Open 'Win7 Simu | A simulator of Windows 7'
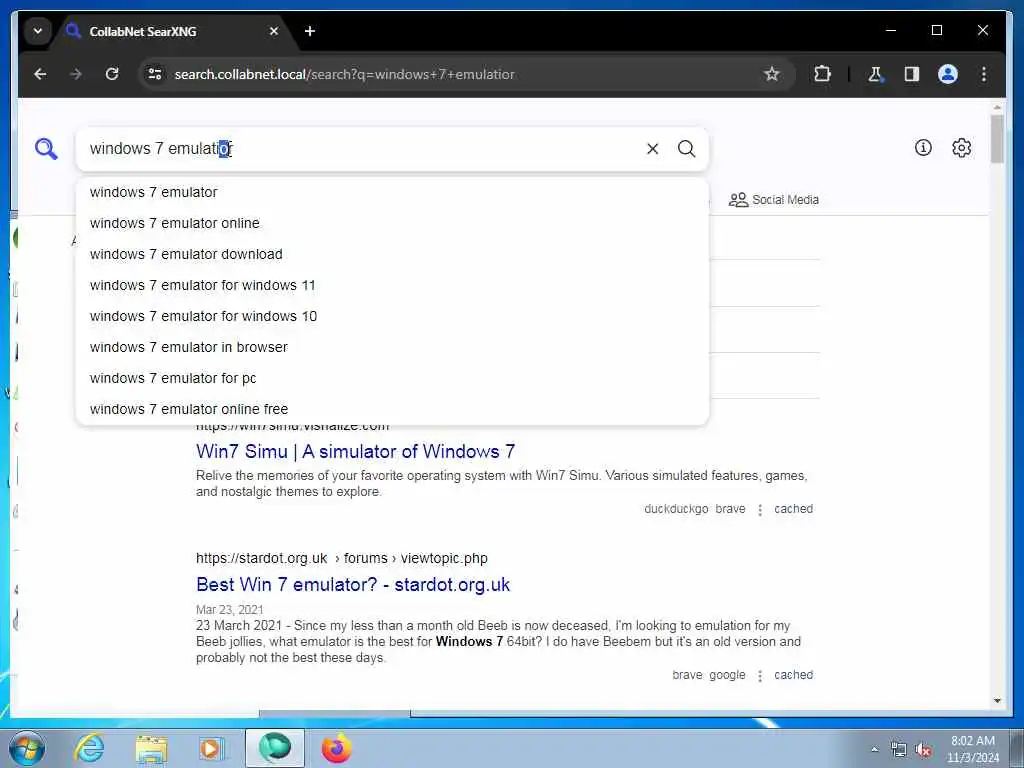The width and height of the screenshot is (1024, 768). [x=355, y=451]
